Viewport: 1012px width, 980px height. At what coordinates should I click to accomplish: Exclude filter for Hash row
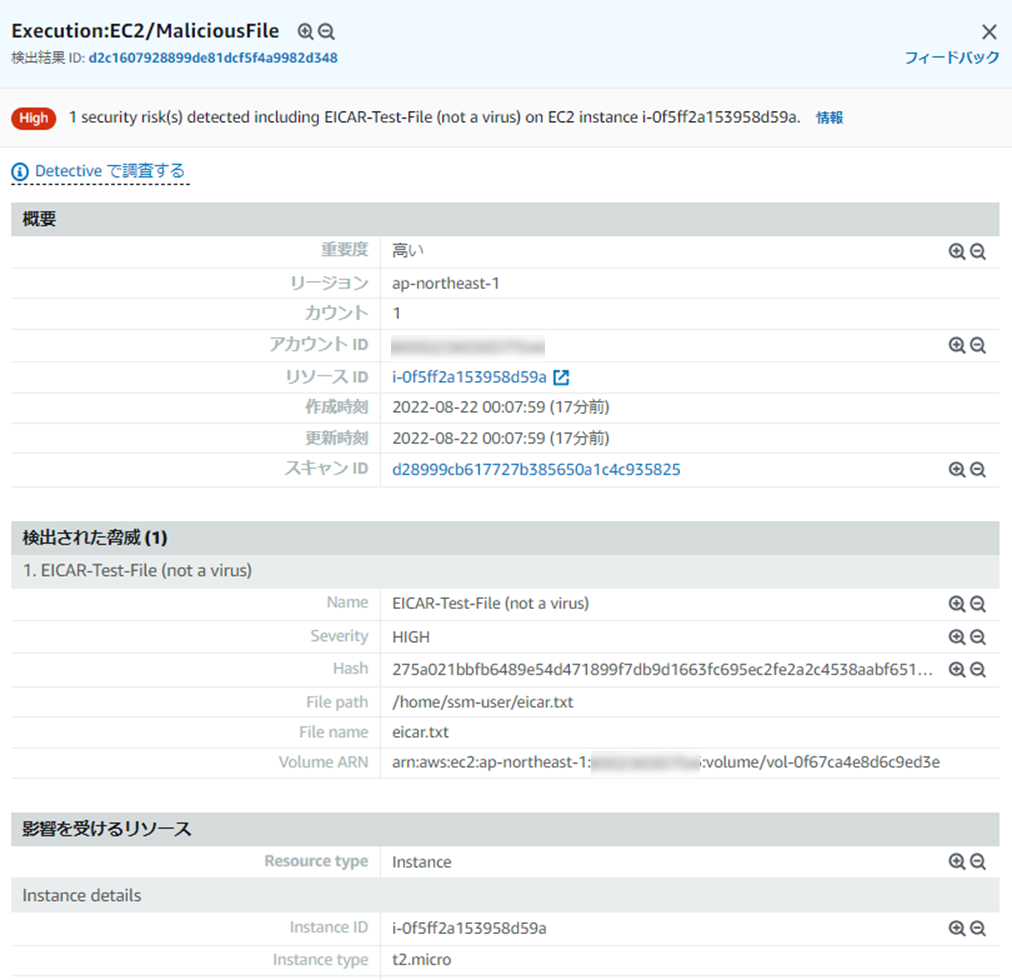[978, 669]
